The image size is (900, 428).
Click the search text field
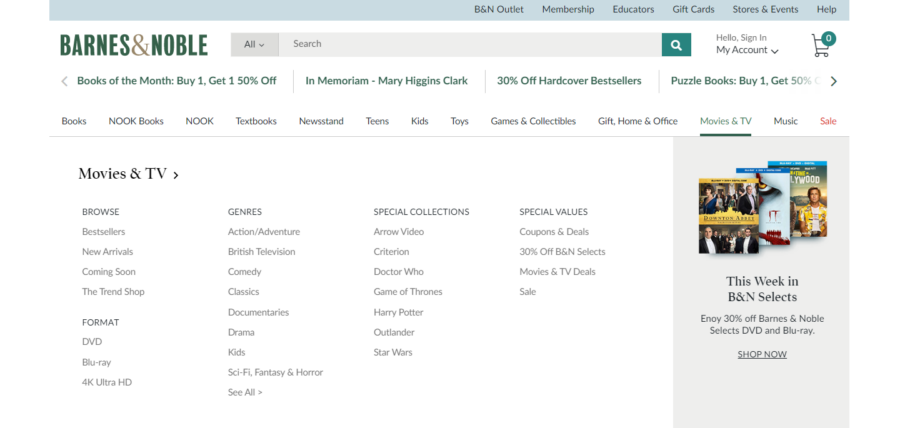(470, 44)
